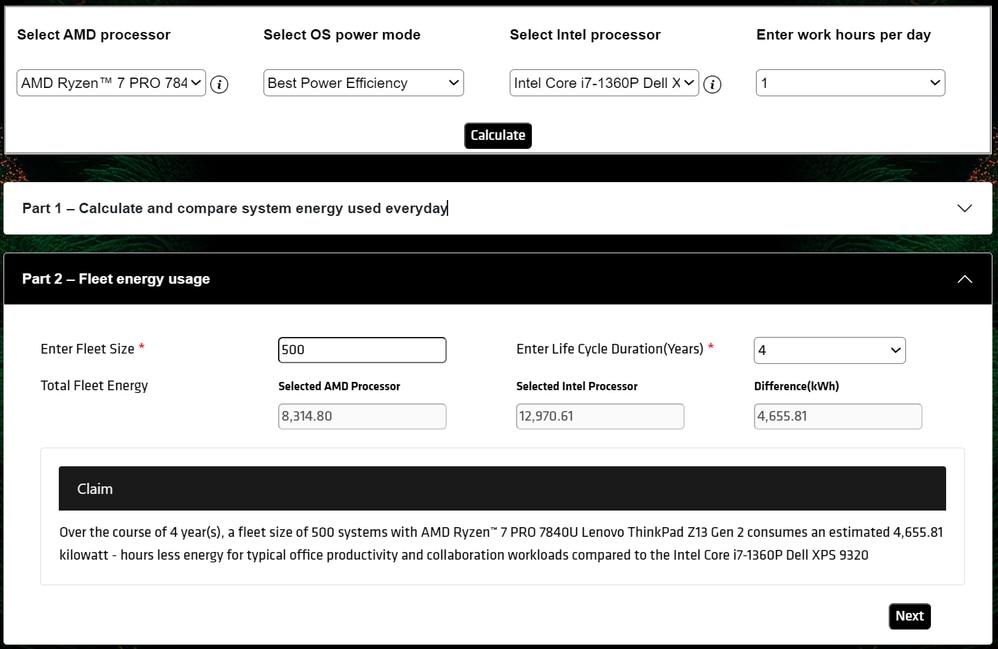Click Part 2 – Fleet energy usage heading
This screenshot has height=649, width=998.
[116, 279]
